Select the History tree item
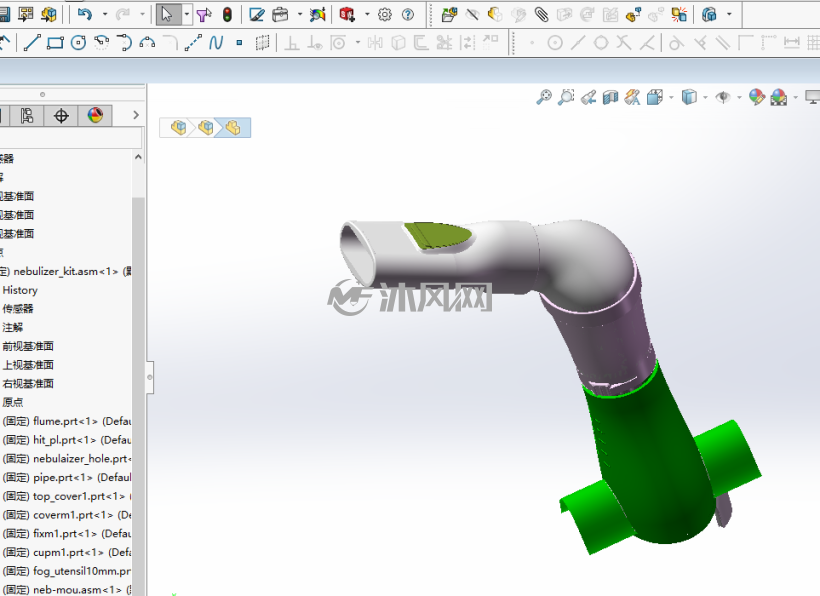The height and width of the screenshot is (596, 820). coord(20,290)
